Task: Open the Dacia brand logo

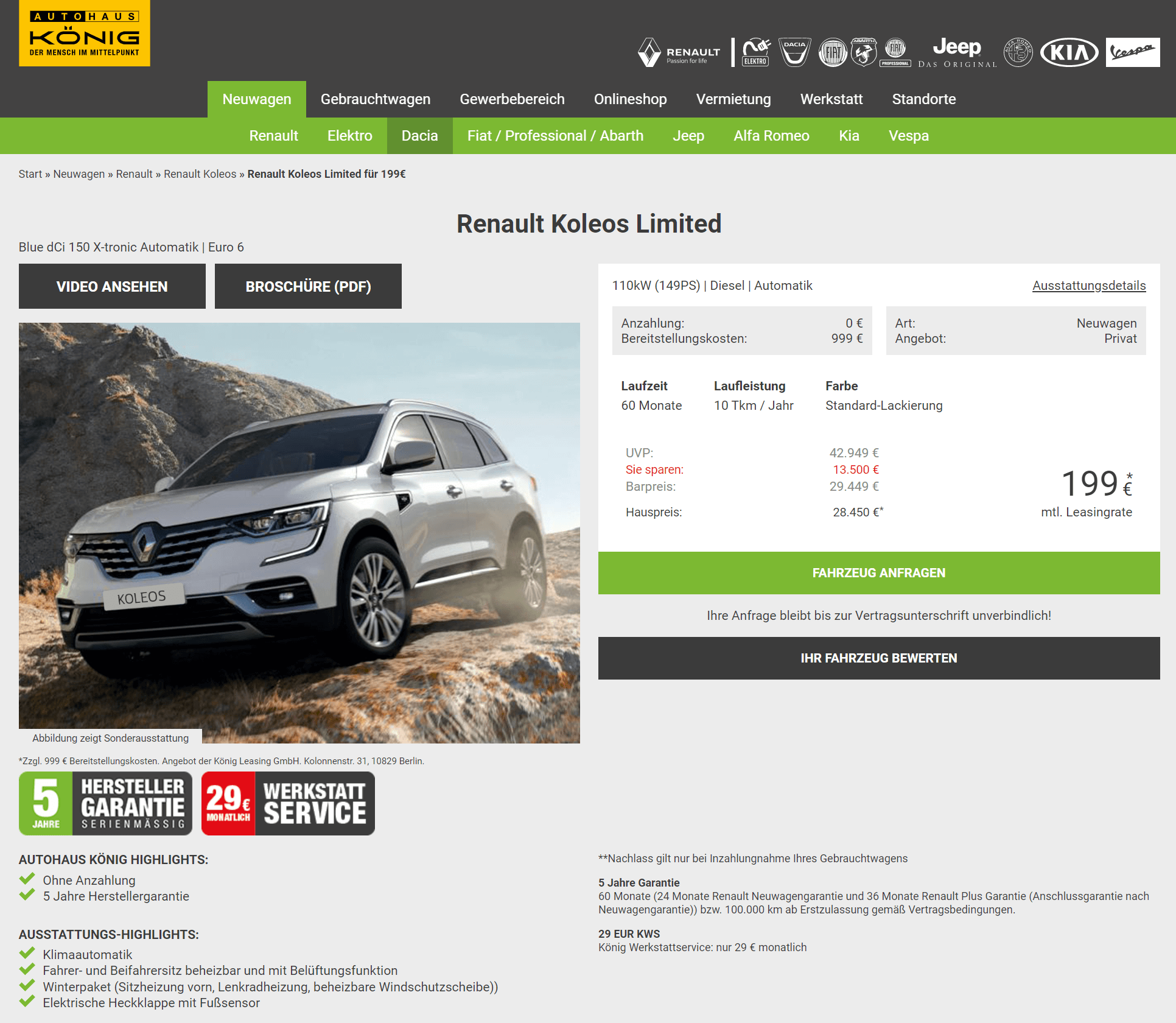Action: click(x=795, y=52)
